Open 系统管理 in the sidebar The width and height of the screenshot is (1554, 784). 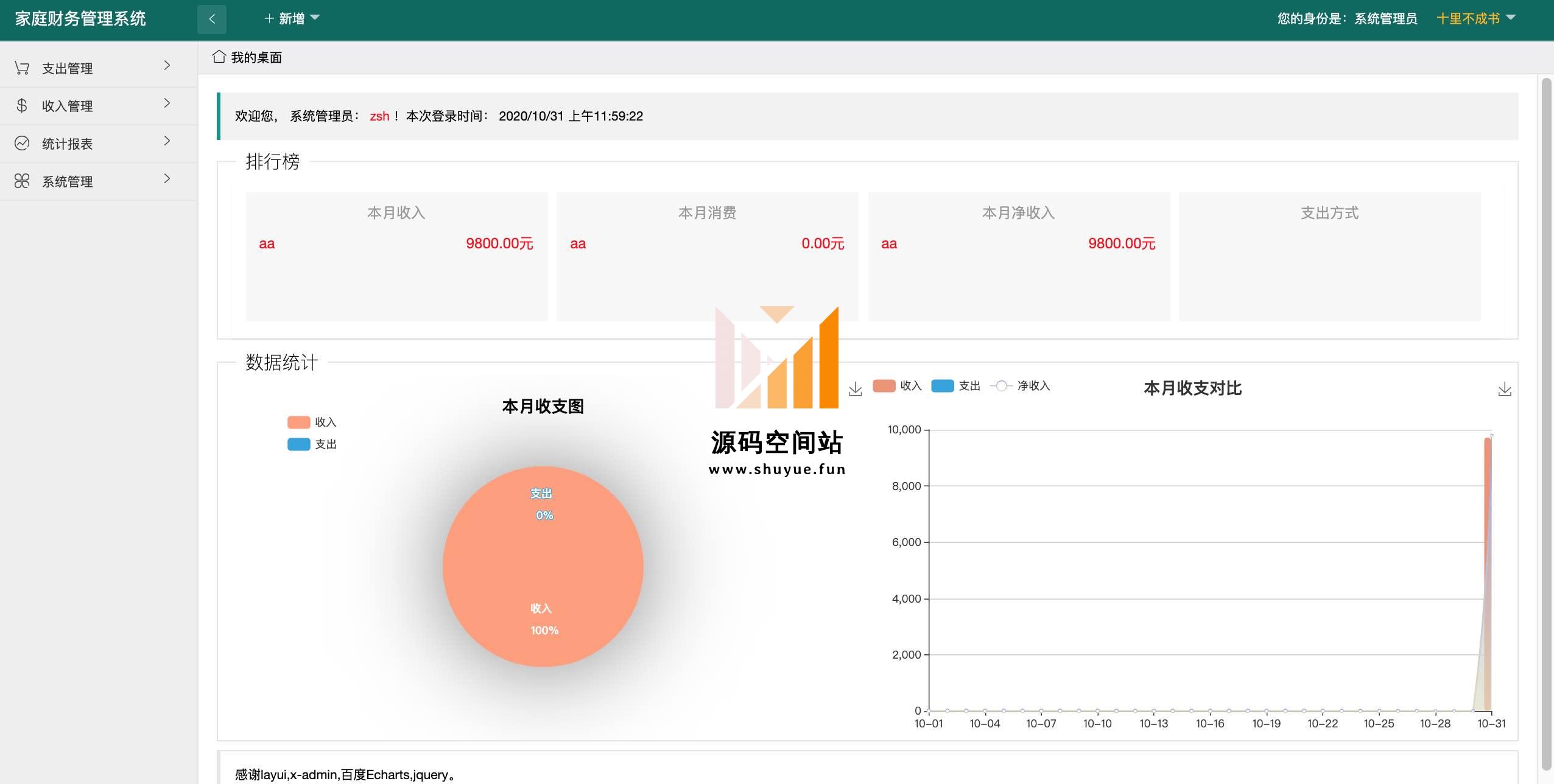pyautogui.click(x=99, y=181)
